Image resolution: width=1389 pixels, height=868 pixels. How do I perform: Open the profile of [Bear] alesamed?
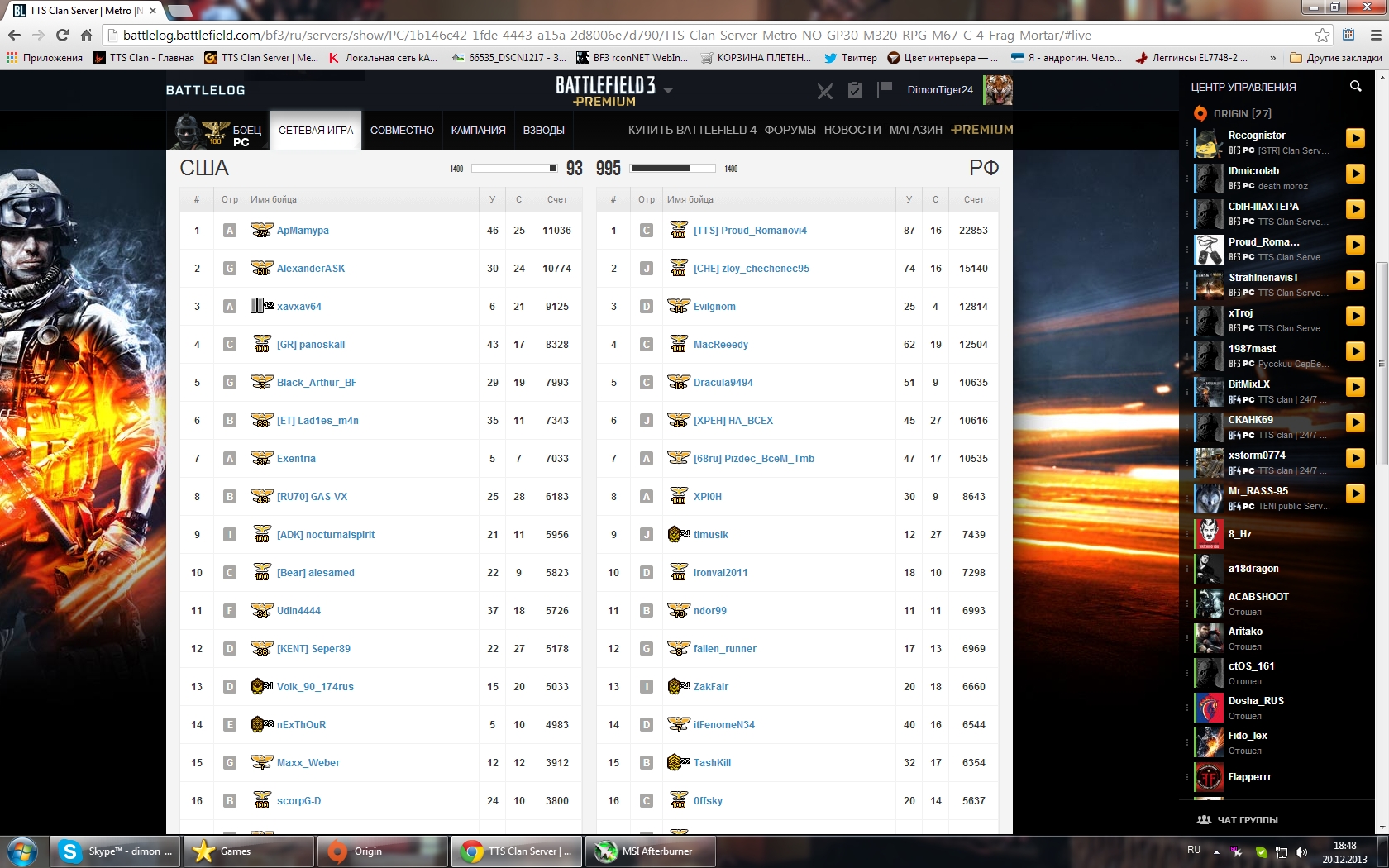click(316, 573)
